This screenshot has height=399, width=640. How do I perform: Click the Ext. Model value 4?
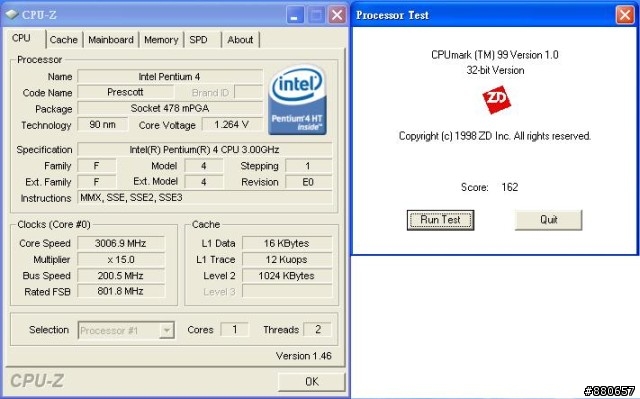pyautogui.click(x=204, y=182)
